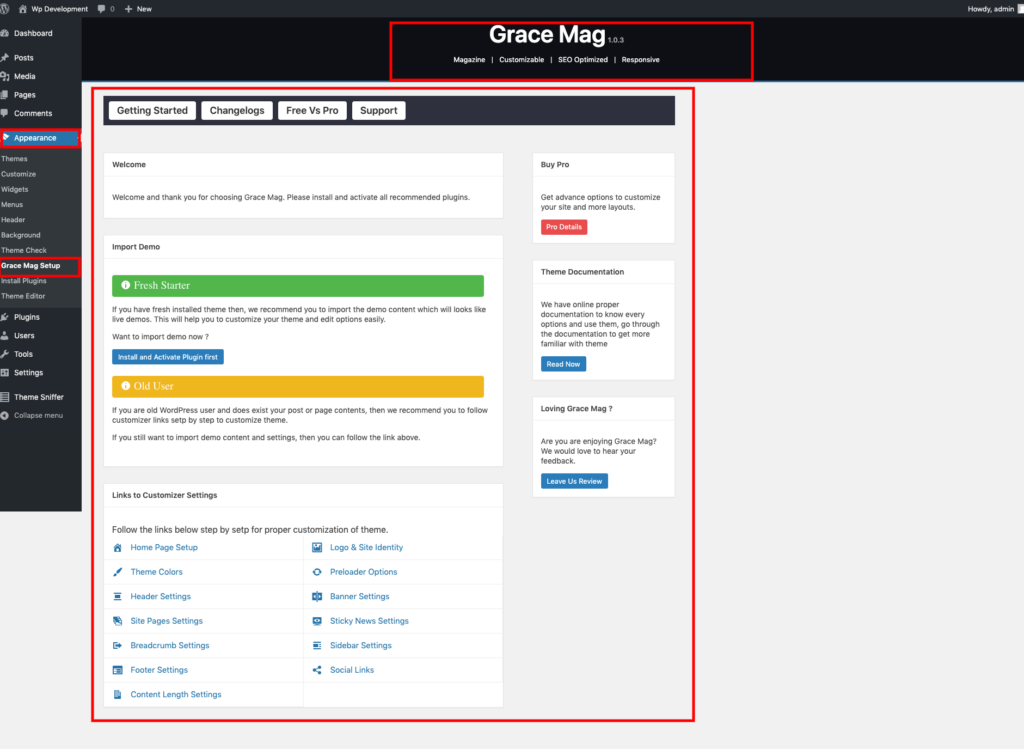1024x749 pixels.
Task: Switch to the Changelogs tab
Action: (x=237, y=110)
